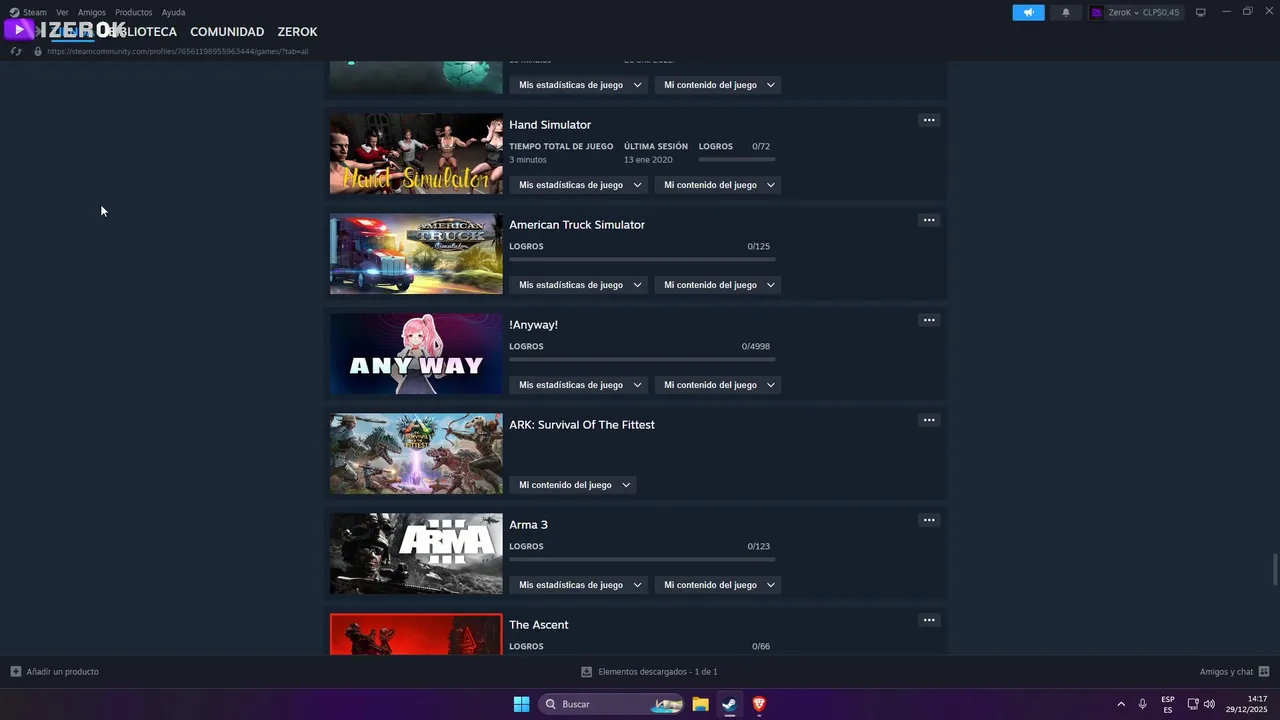Click the Arma 3 thumbnail image

click(x=416, y=554)
